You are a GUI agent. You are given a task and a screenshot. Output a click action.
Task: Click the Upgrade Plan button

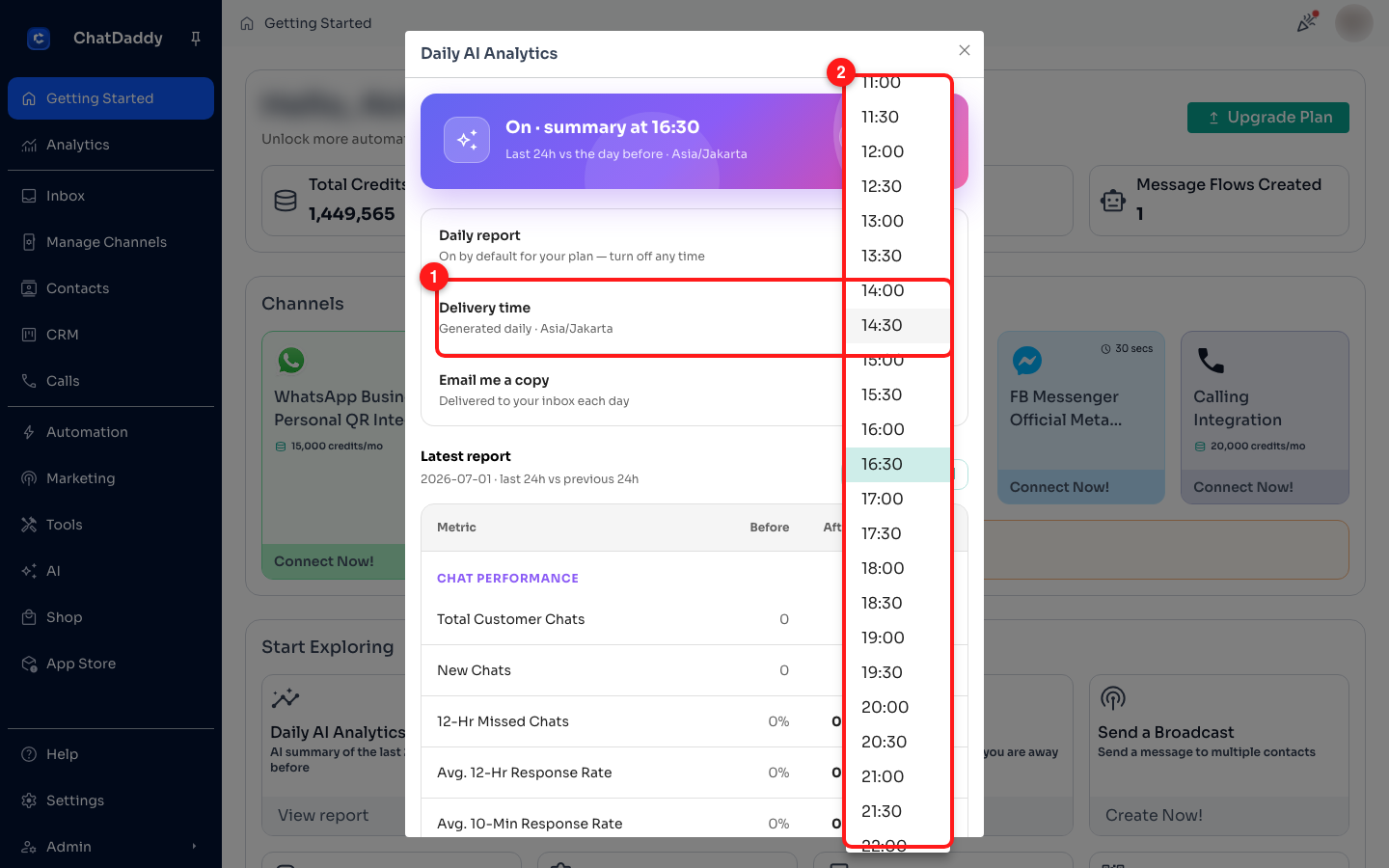[1268, 118]
